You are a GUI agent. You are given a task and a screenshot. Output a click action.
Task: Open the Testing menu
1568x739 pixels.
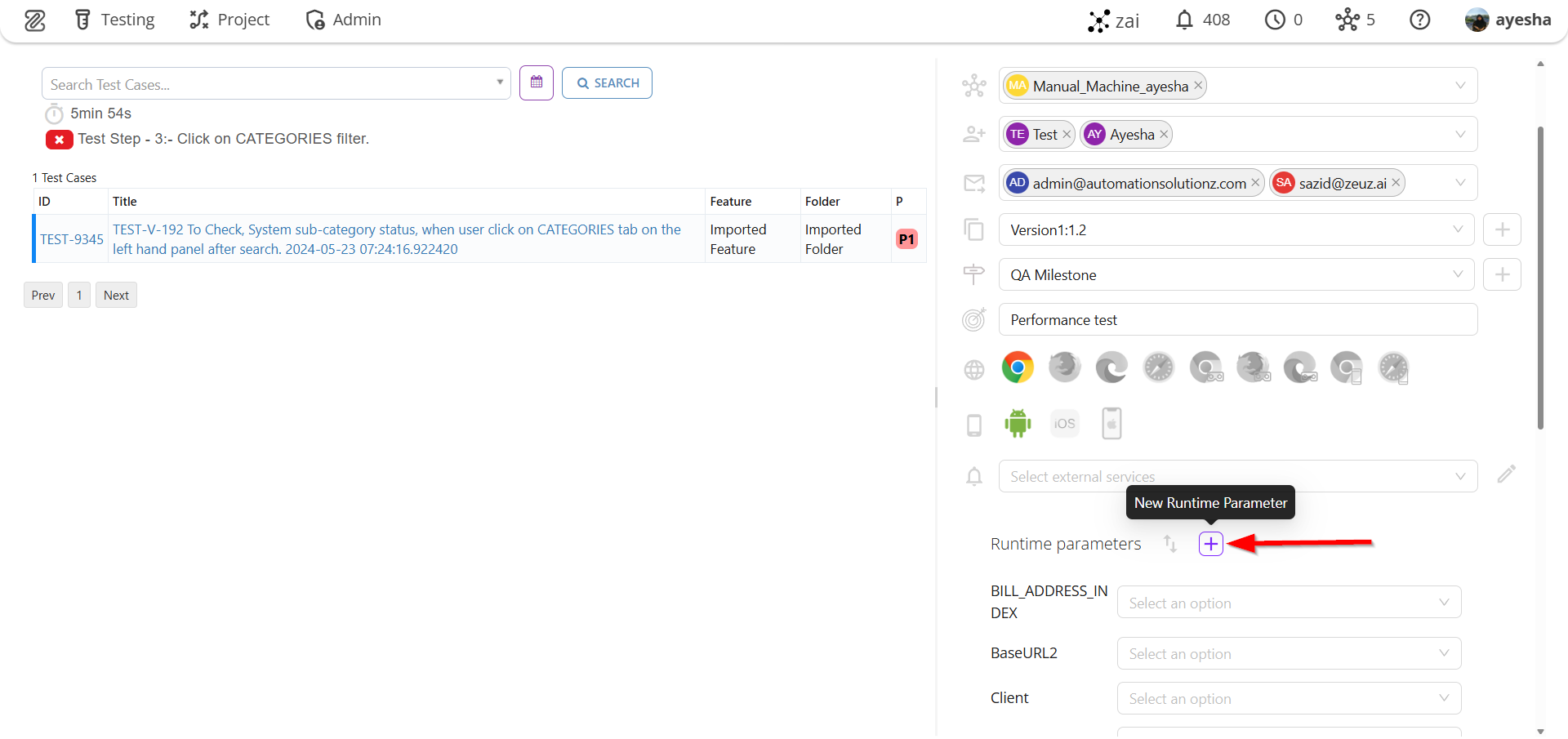click(114, 20)
